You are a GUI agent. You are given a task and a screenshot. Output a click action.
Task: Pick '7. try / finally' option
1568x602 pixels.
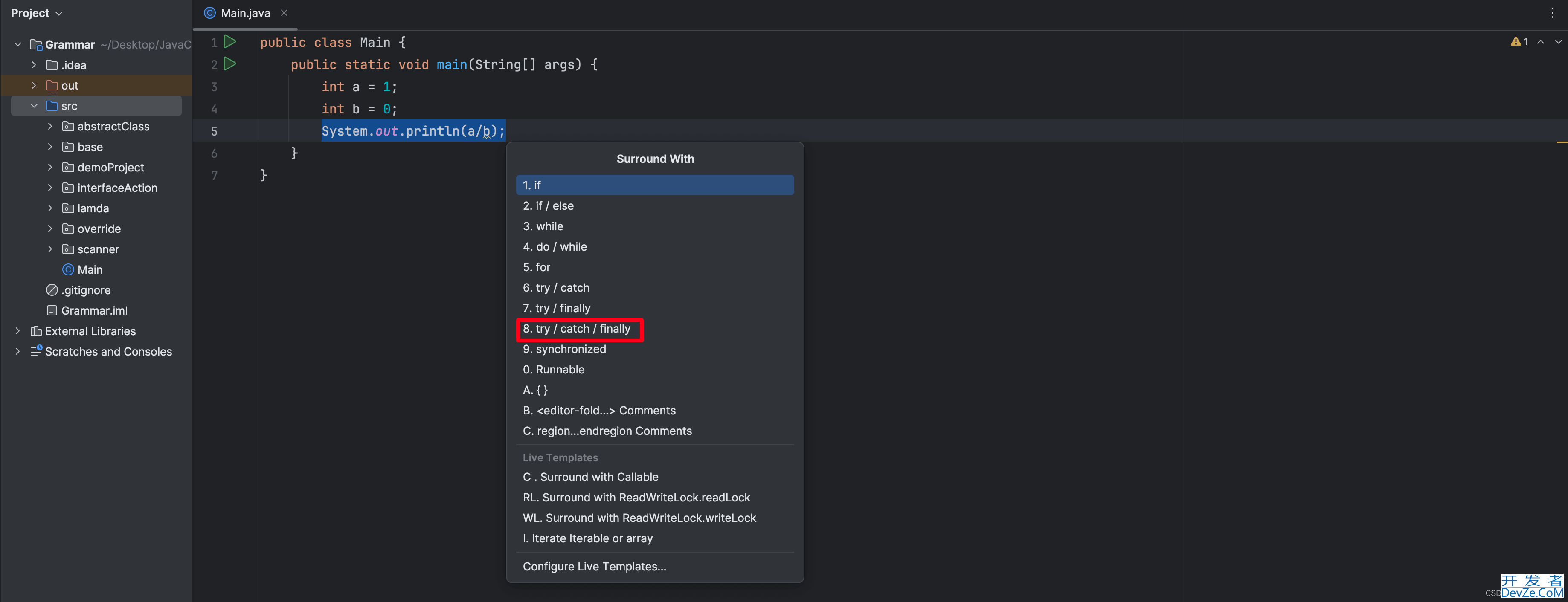coord(654,308)
